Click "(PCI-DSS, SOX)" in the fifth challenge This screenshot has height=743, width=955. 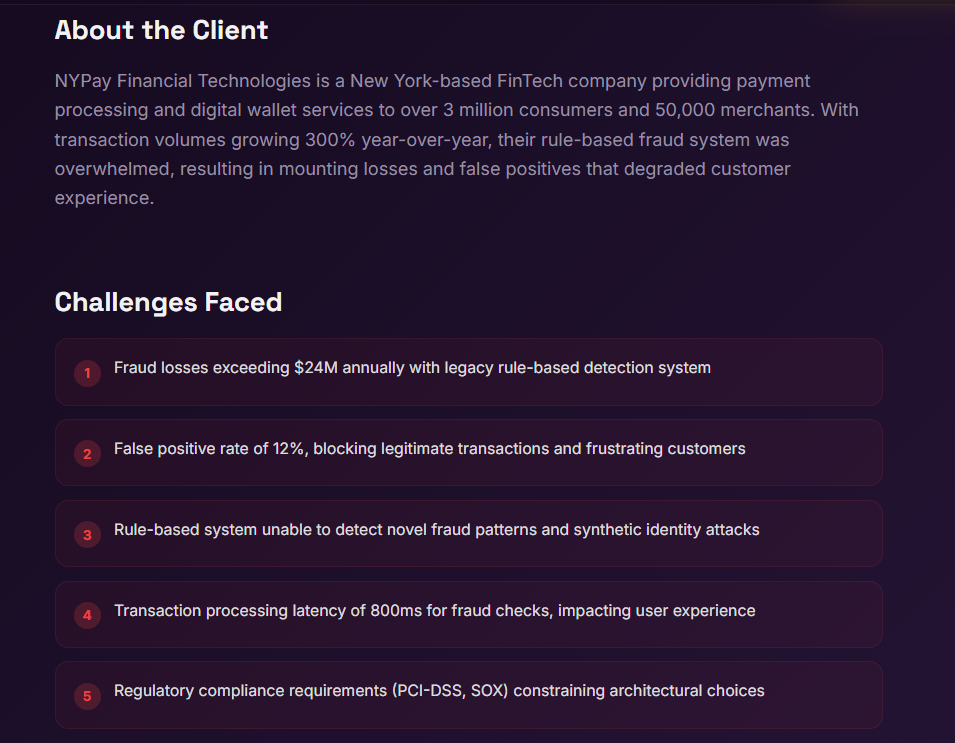click(x=451, y=691)
